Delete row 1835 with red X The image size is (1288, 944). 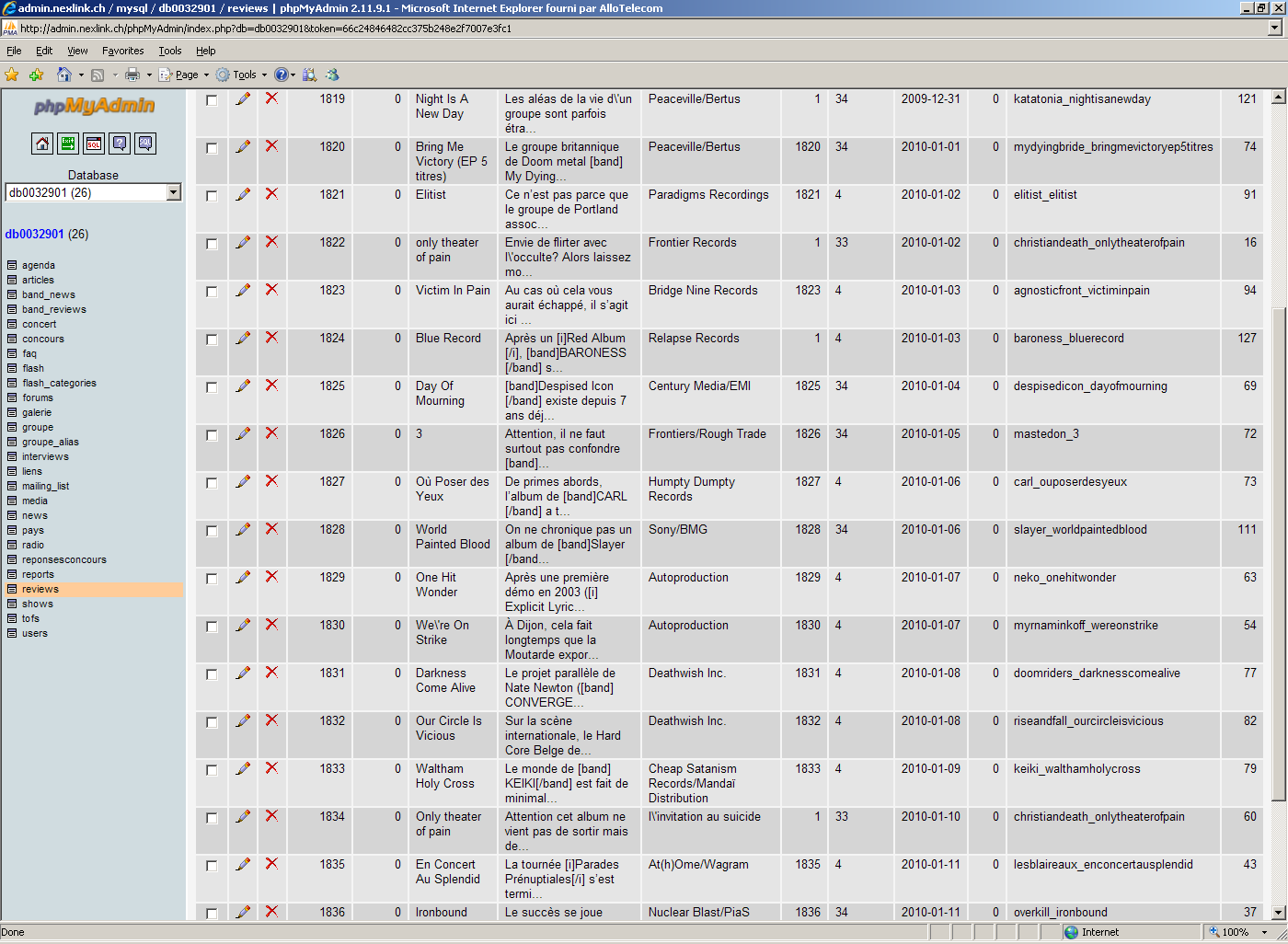[x=271, y=864]
